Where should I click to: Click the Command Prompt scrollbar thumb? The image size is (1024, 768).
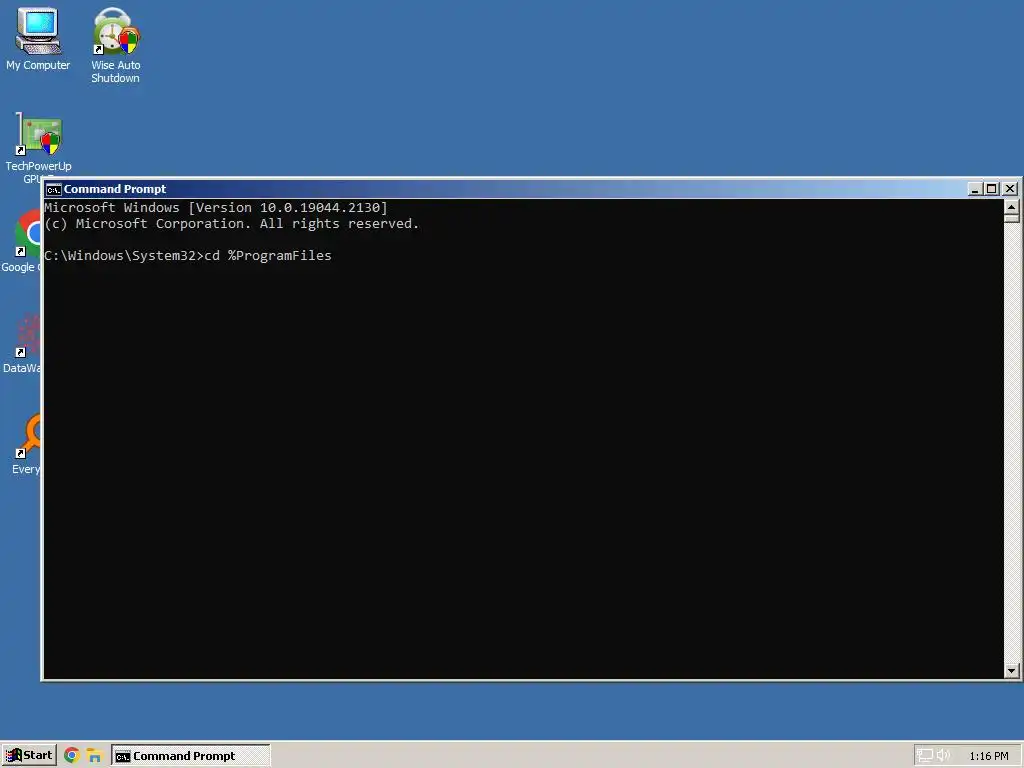tap(1012, 219)
